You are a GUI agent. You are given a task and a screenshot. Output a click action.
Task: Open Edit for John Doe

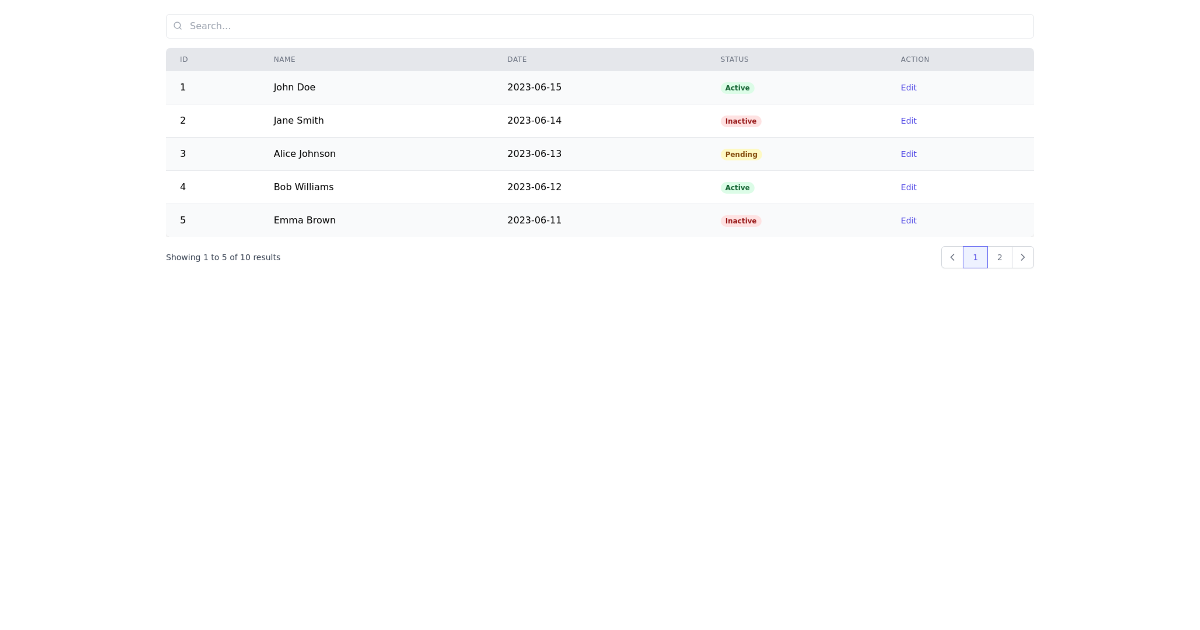click(908, 87)
